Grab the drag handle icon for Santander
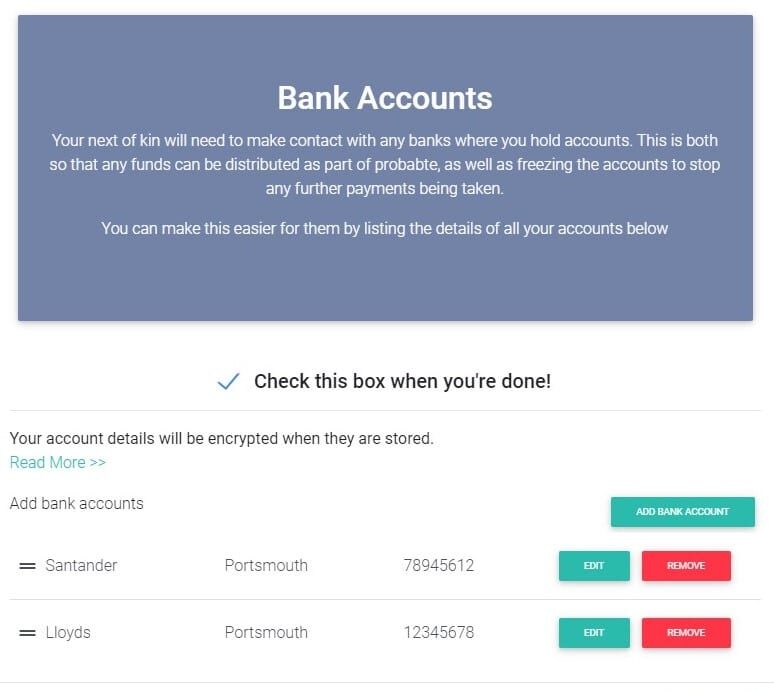Image resolution: width=774 pixels, height=691 pixels. click(27, 566)
